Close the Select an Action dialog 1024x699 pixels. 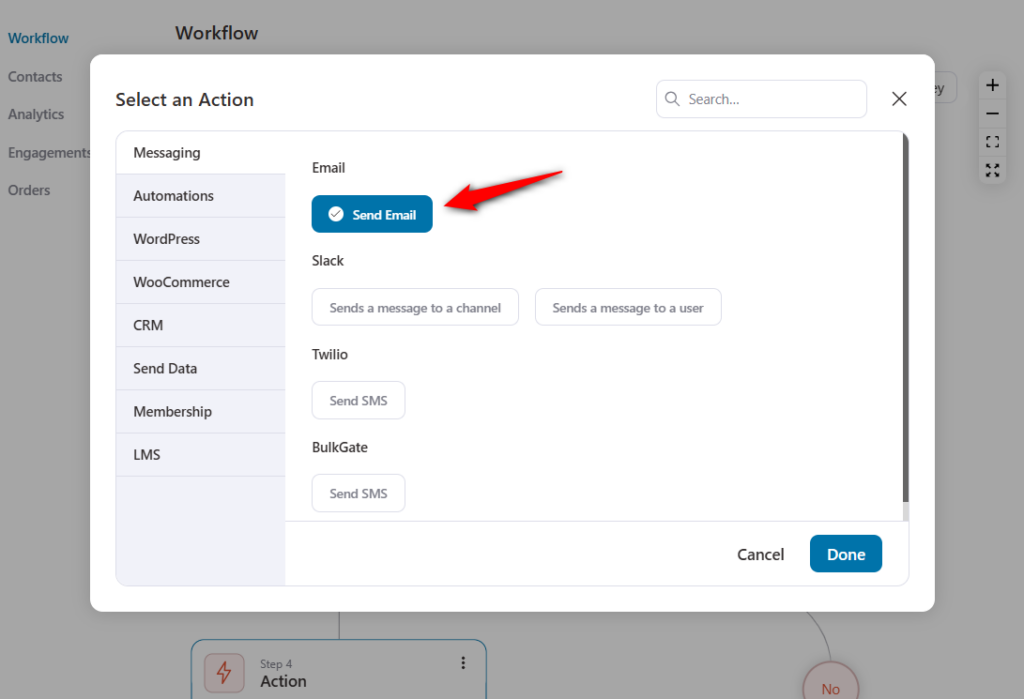click(899, 99)
